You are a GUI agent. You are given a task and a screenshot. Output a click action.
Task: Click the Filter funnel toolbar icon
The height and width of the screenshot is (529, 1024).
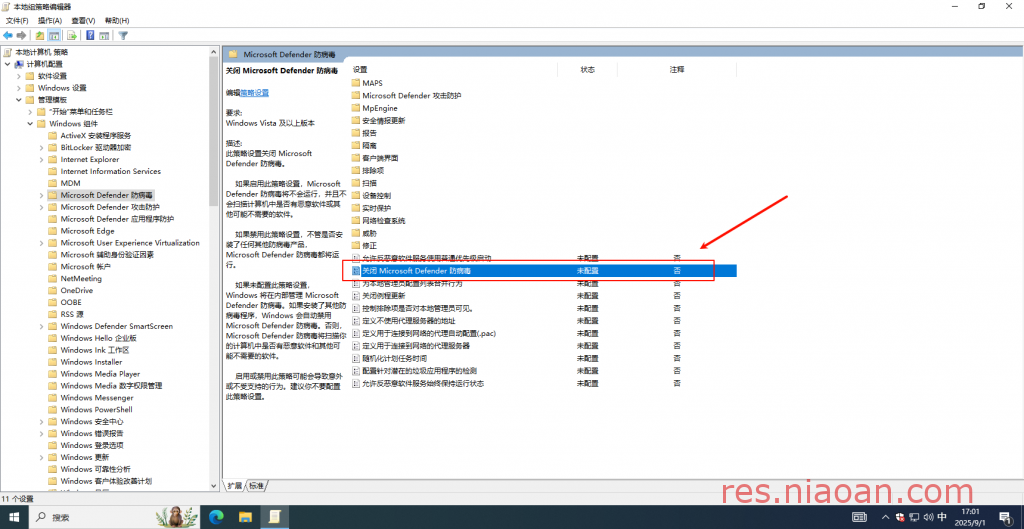123,35
